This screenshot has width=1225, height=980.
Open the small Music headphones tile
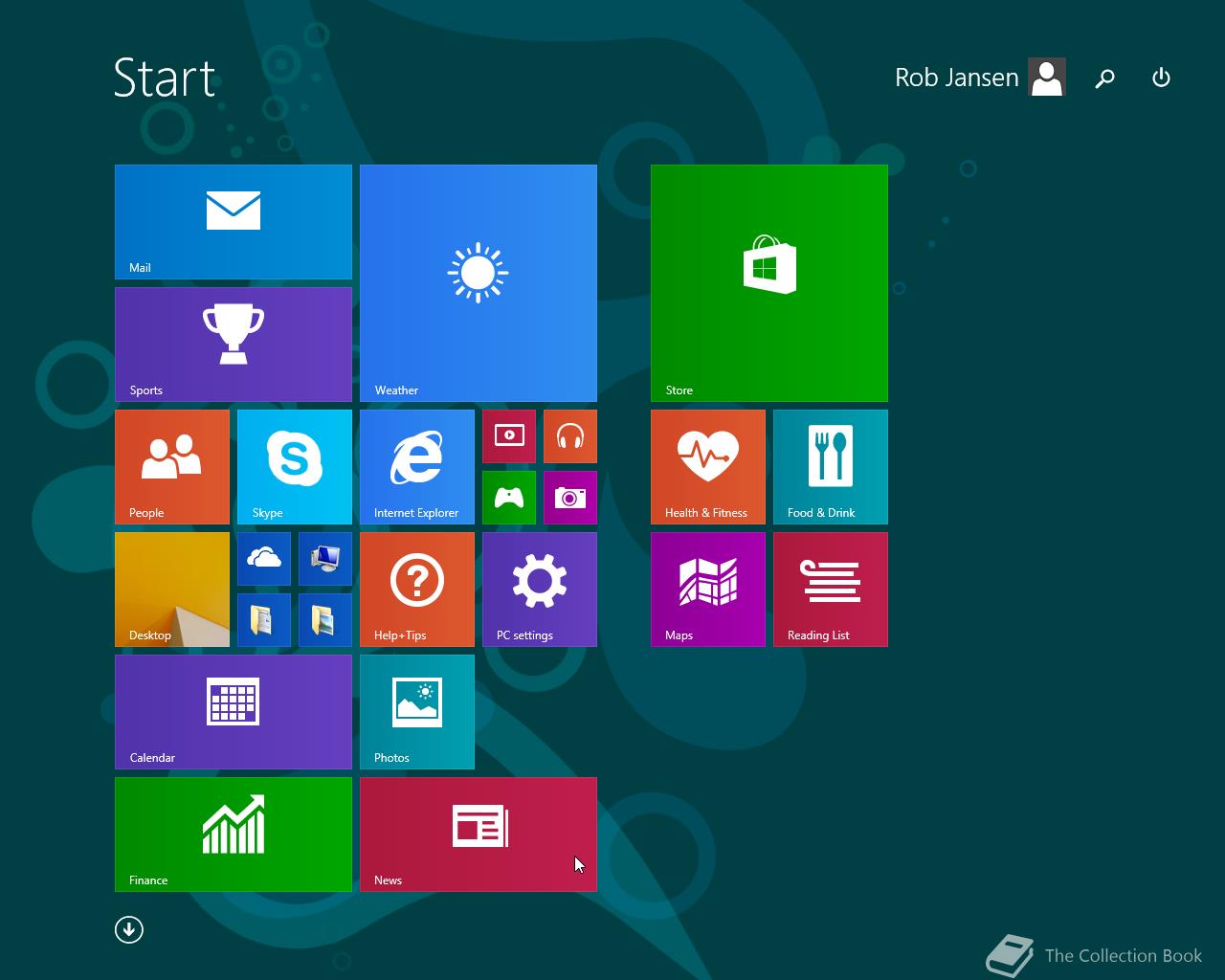[x=570, y=436]
